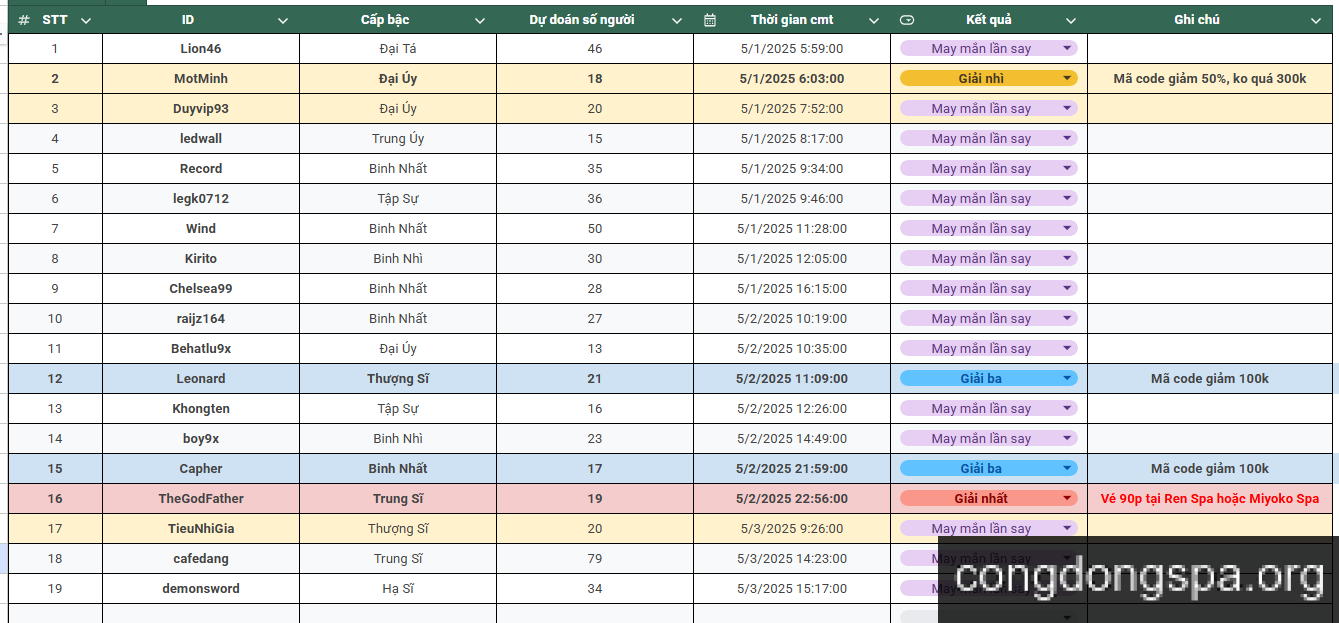Click the calendar icon in Thời gian cmt header
This screenshot has height=623, width=1339.
pyautogui.click(x=710, y=20)
